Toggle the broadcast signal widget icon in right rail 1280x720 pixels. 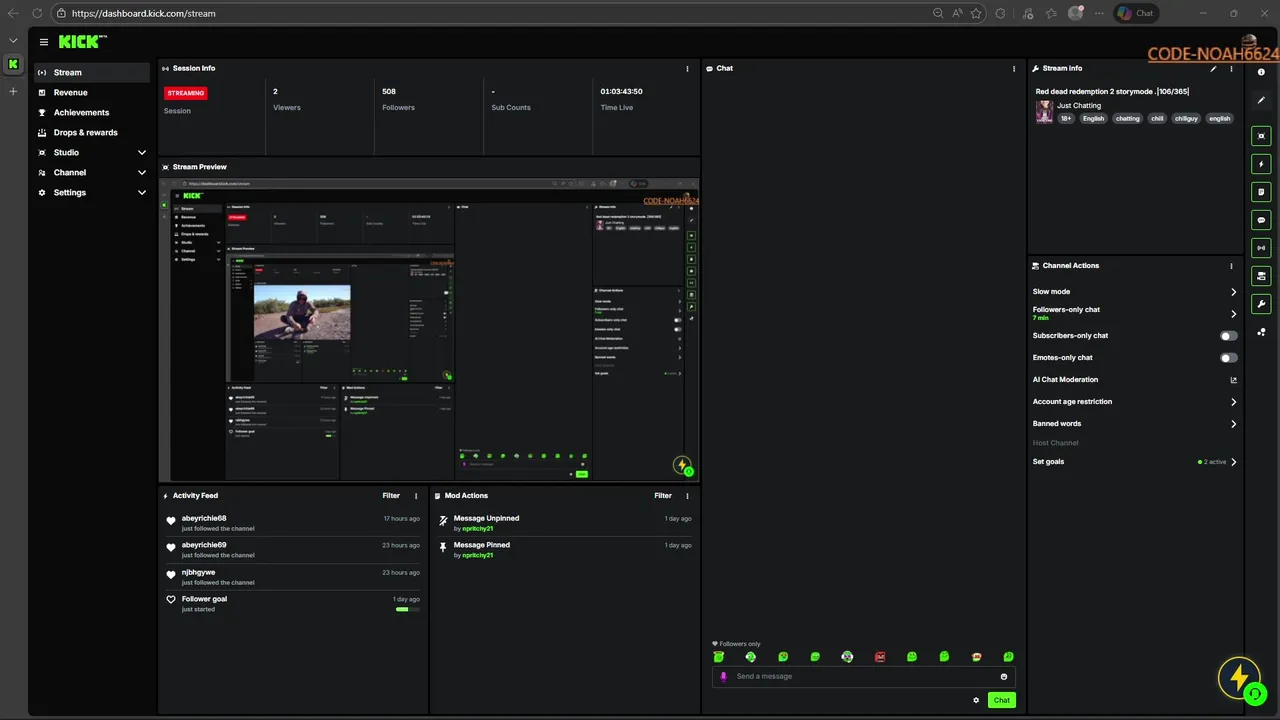1261,248
